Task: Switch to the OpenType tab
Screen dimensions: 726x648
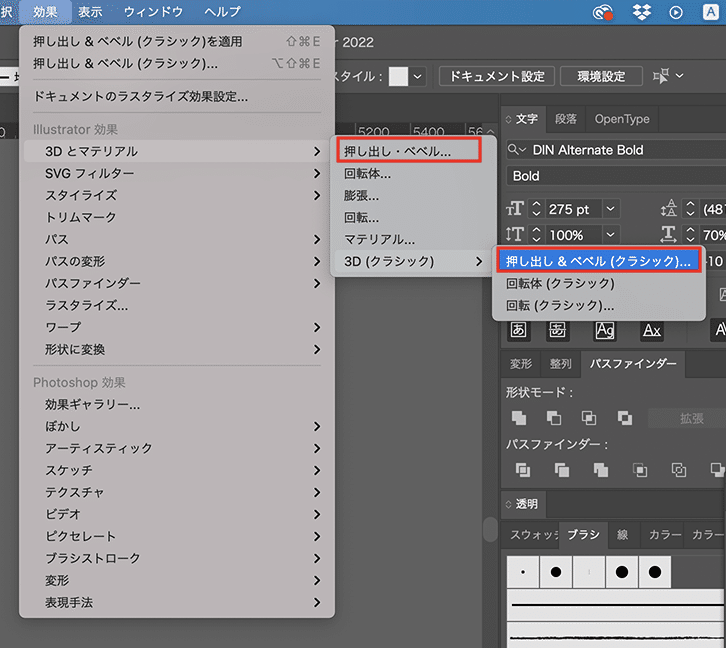Action: [x=622, y=119]
